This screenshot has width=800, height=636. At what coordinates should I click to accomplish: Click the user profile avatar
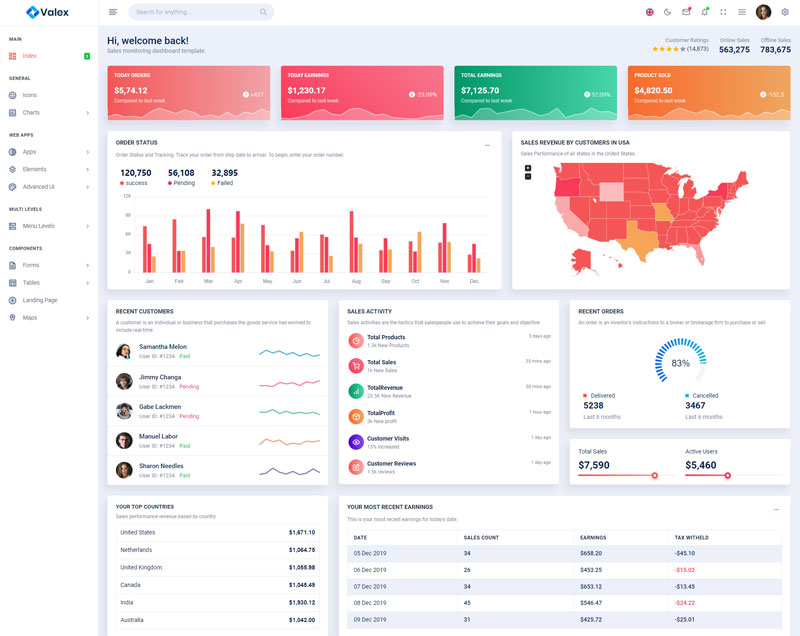(763, 12)
